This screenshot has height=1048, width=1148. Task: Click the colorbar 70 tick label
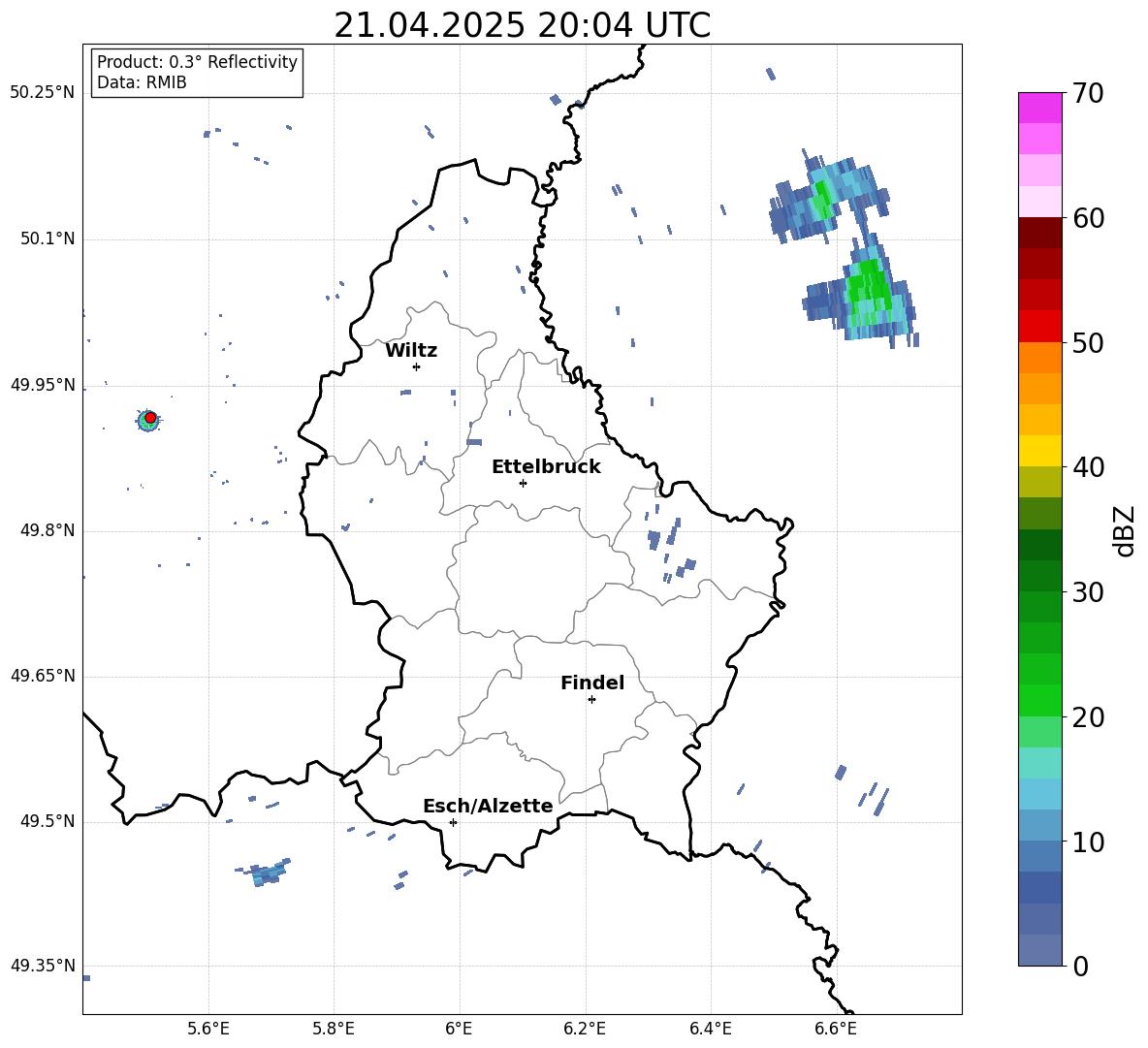tap(1089, 93)
